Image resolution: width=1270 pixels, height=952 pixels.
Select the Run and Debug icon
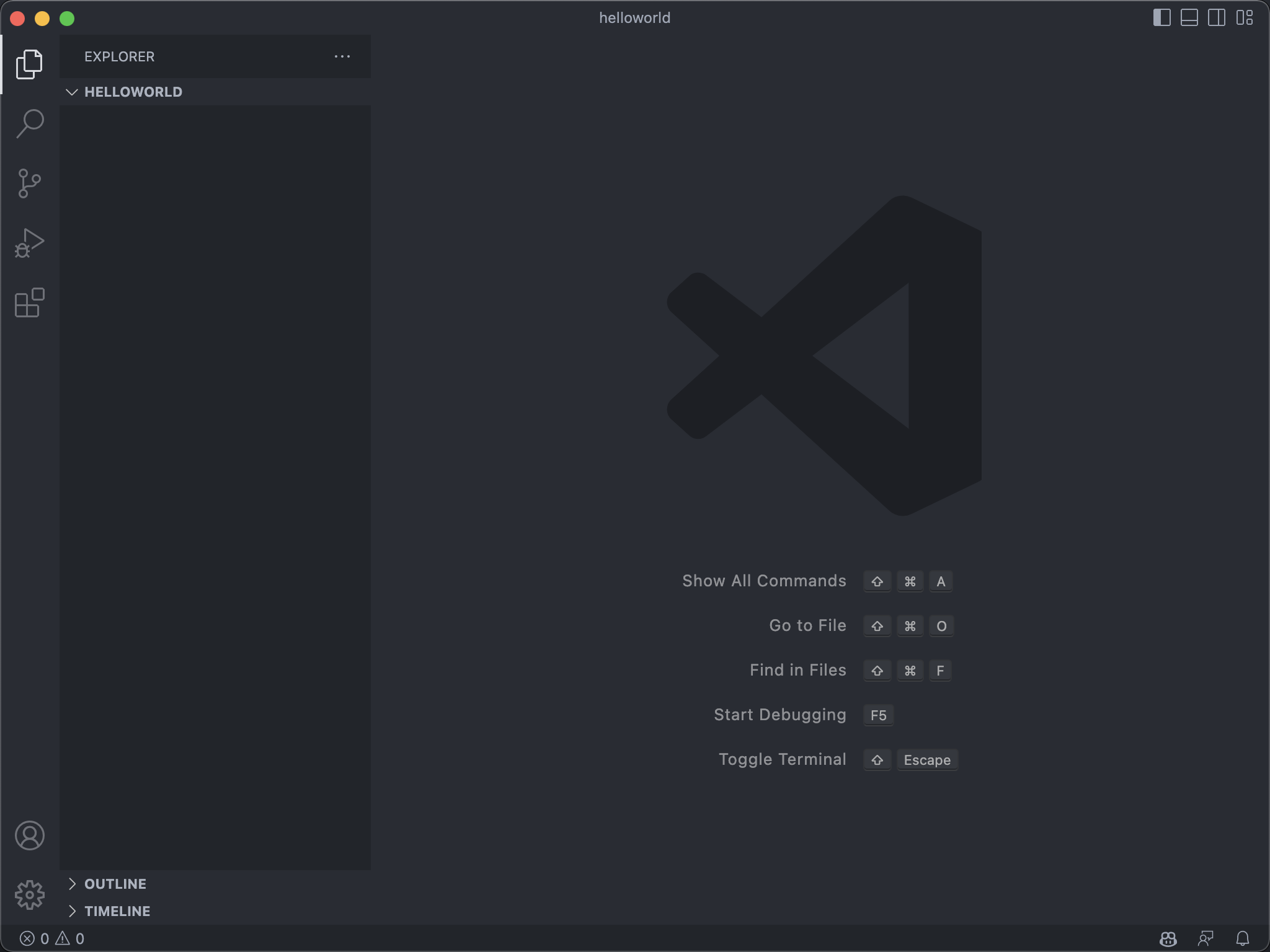click(29, 242)
